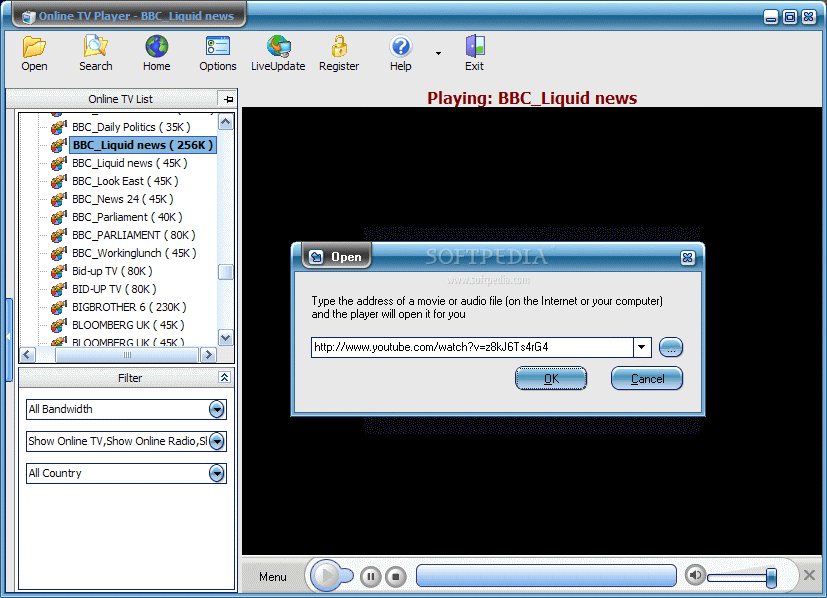The height and width of the screenshot is (598, 827).
Task: Click the icon beside Bid-up TV (80K)
Action: tap(59, 271)
